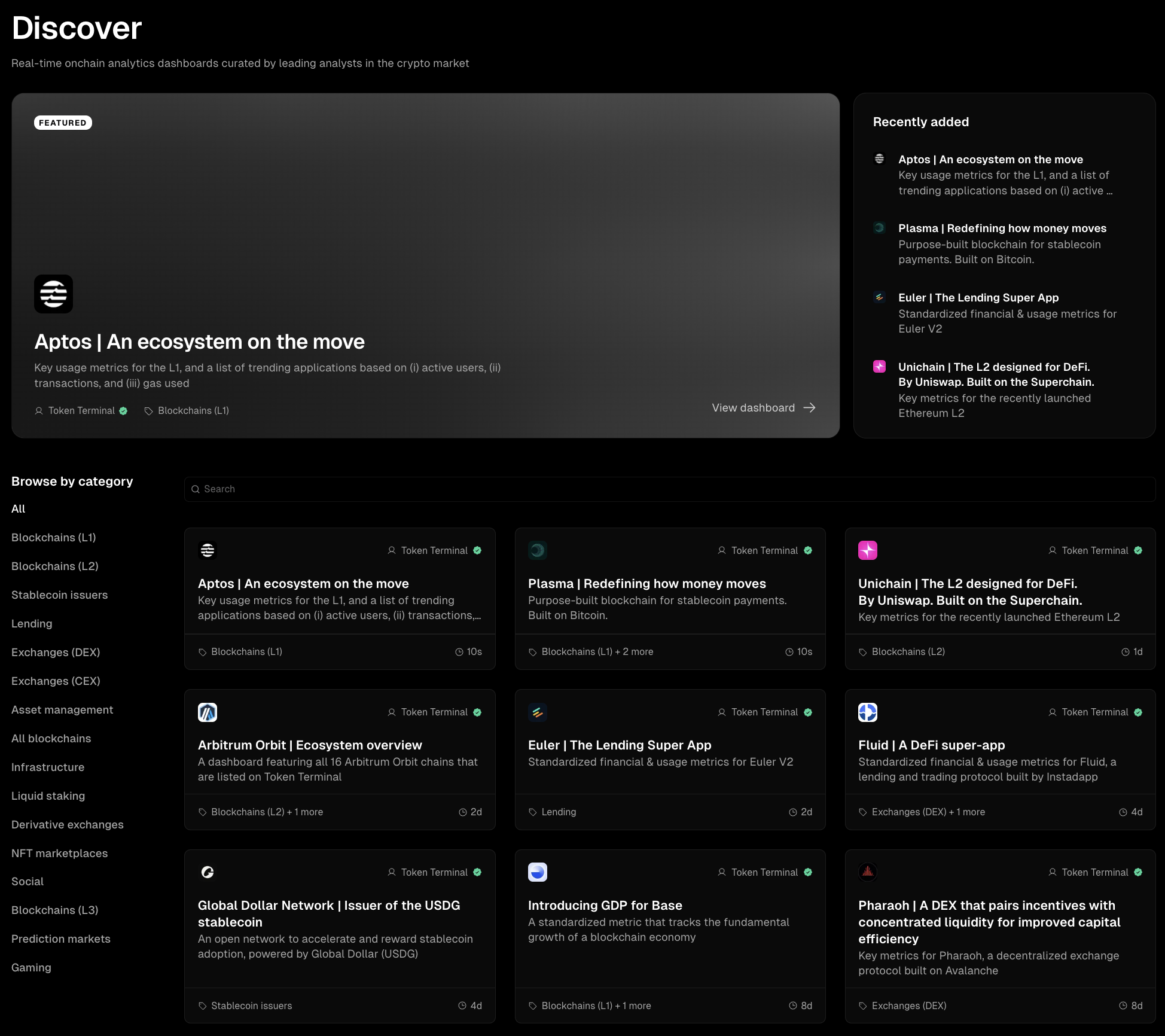Show All categories in the sidebar

(x=19, y=509)
